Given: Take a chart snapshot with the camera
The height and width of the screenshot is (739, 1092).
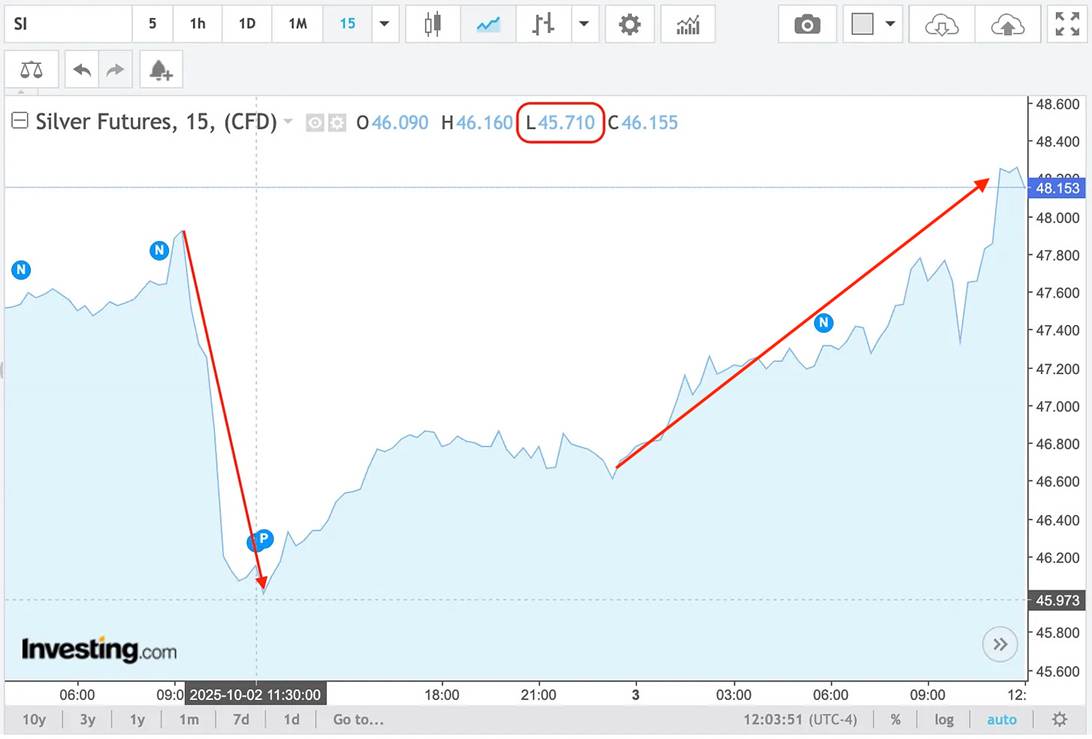Looking at the screenshot, I should pos(807,24).
